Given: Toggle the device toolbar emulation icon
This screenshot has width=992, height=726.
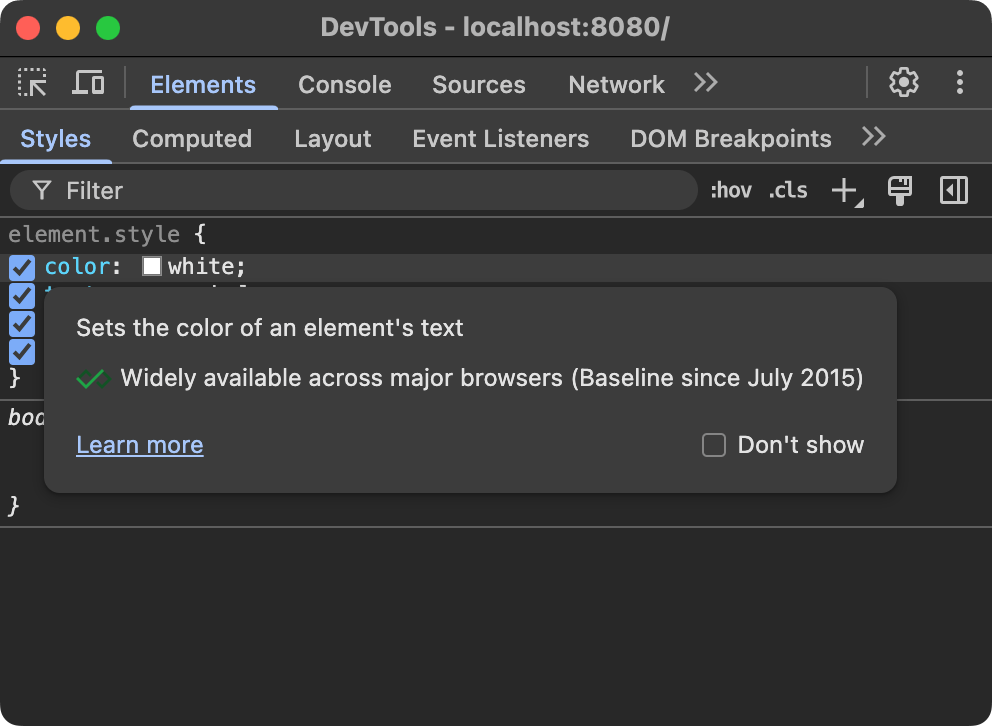Looking at the screenshot, I should [x=88, y=84].
